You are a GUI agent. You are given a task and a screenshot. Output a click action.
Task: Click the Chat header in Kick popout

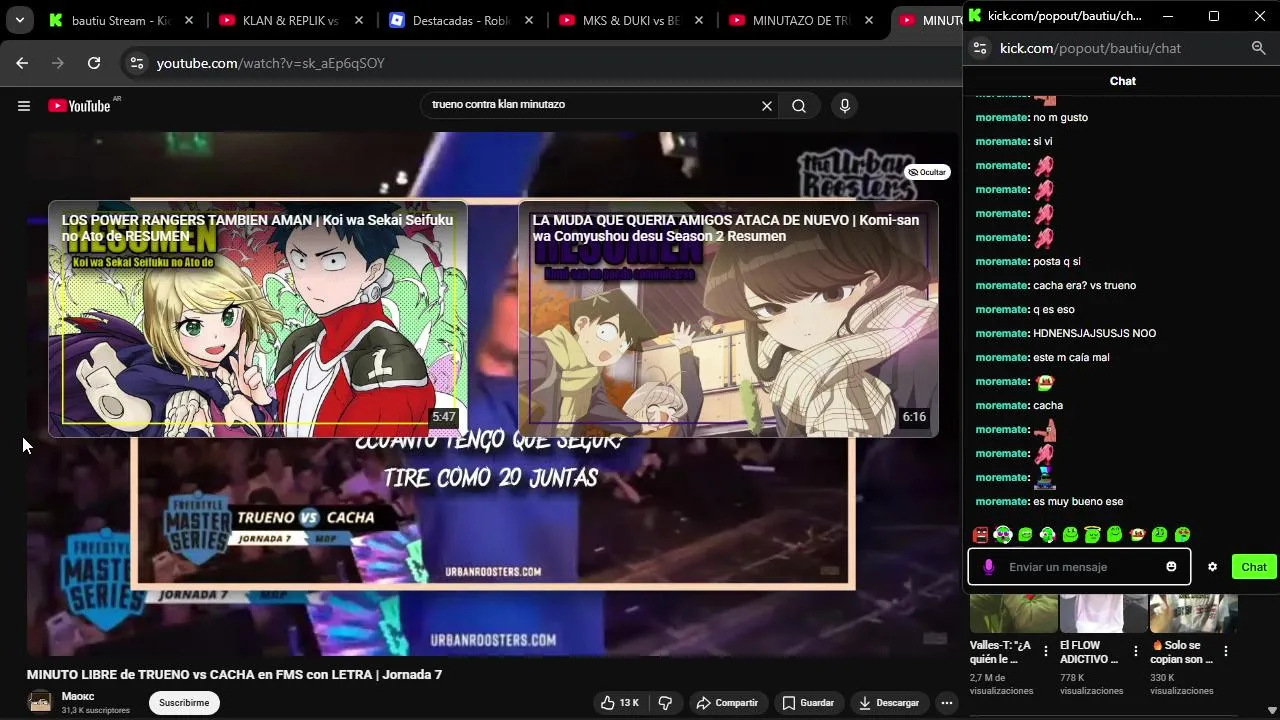click(x=1123, y=81)
